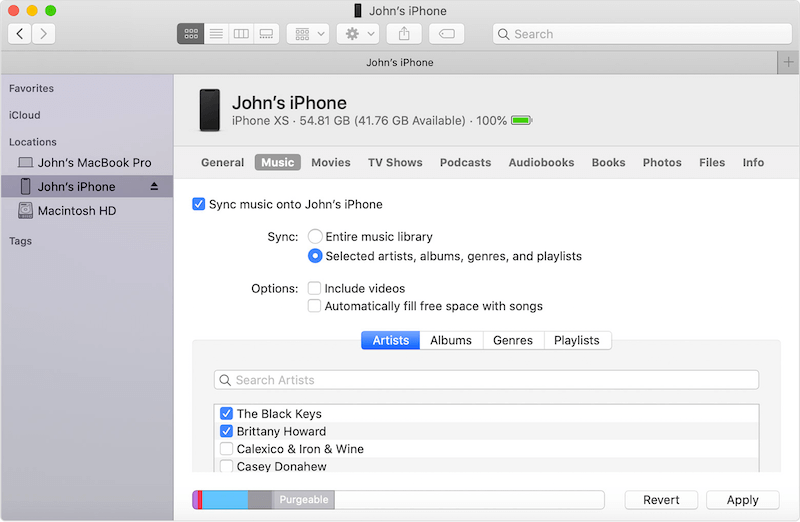The image size is (800, 522).
Task: Switch Finder to gallery view
Action: pos(266,34)
